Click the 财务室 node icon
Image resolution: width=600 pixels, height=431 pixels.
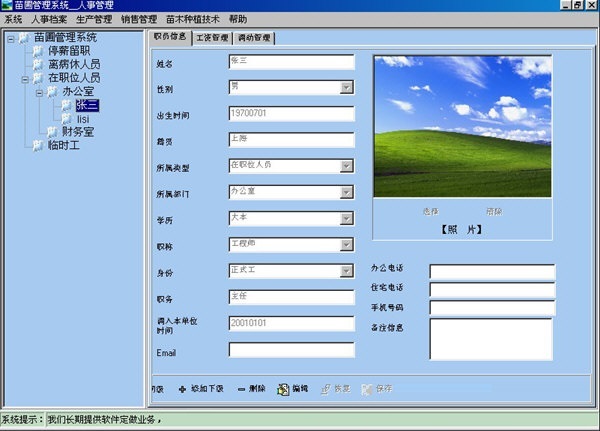tap(52, 132)
